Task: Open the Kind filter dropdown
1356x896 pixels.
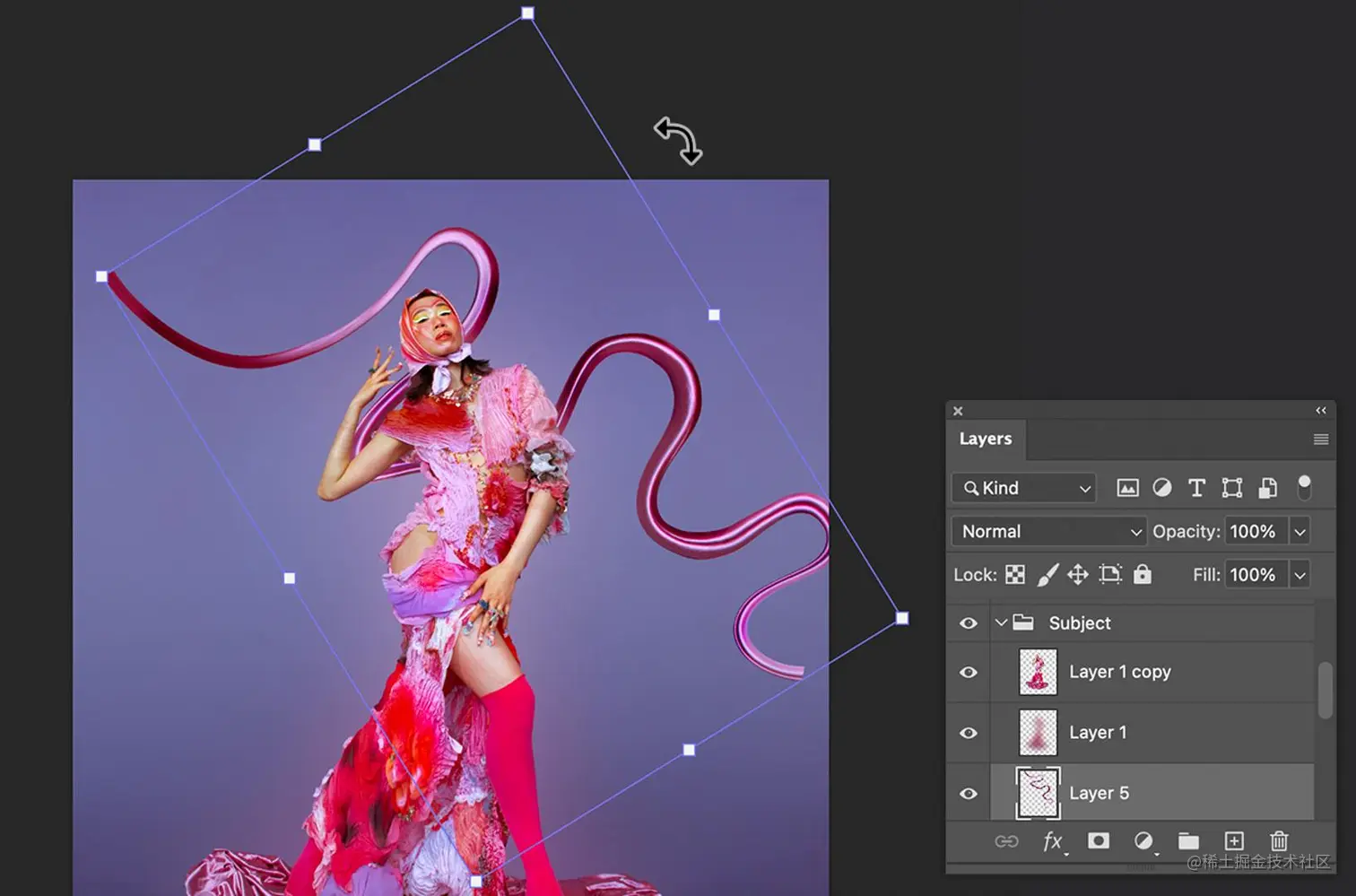Action: click(1022, 488)
